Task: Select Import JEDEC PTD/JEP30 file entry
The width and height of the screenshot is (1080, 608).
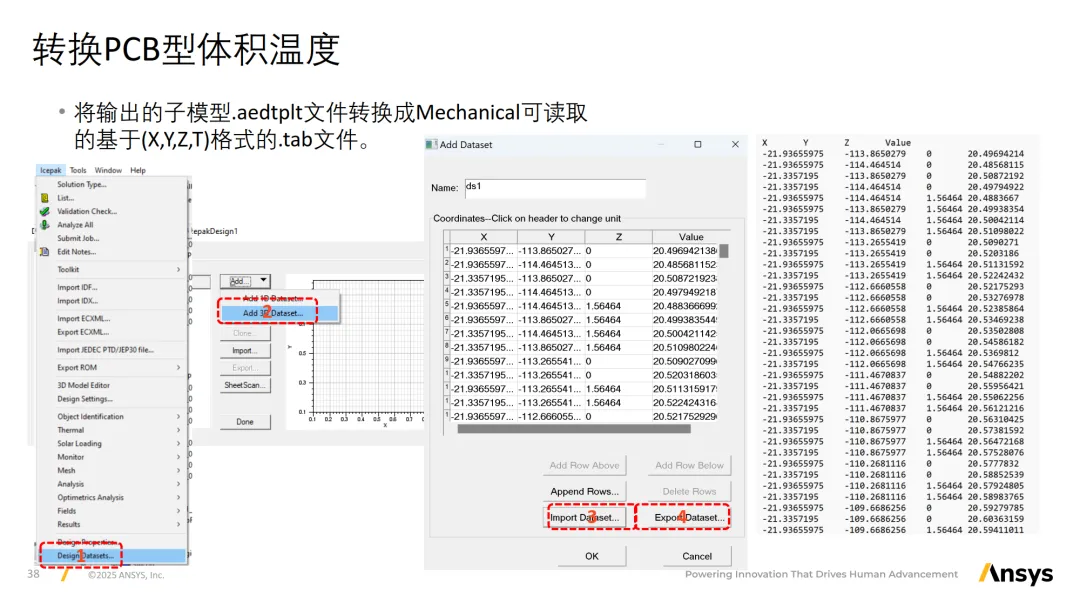Action: (x=105, y=350)
